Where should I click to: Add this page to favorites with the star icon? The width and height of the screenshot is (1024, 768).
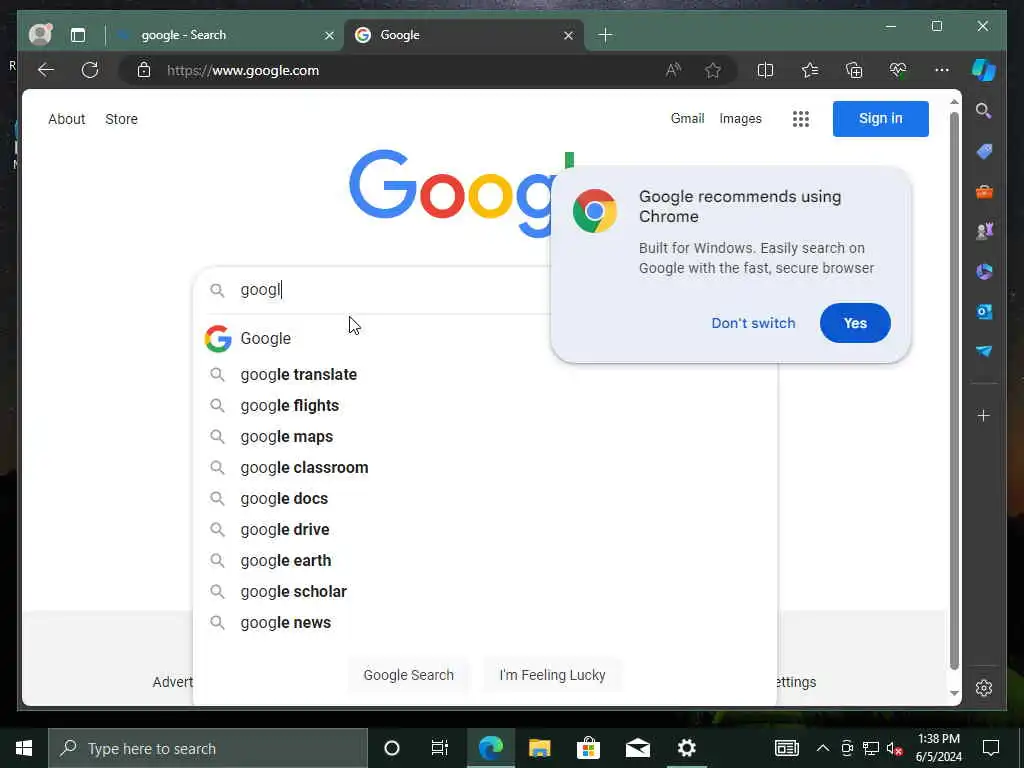[x=712, y=70]
